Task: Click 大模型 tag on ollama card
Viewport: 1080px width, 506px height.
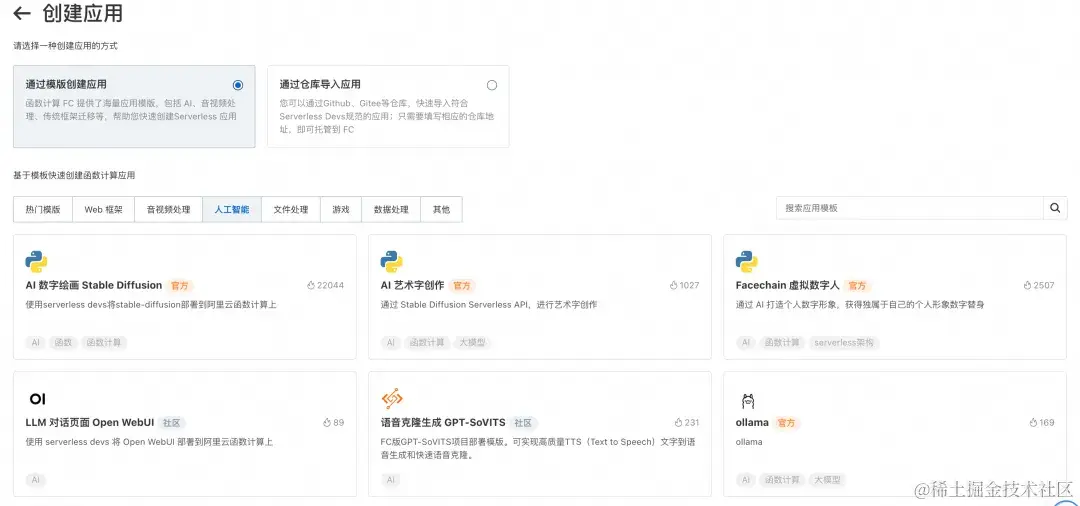Action: [x=827, y=480]
